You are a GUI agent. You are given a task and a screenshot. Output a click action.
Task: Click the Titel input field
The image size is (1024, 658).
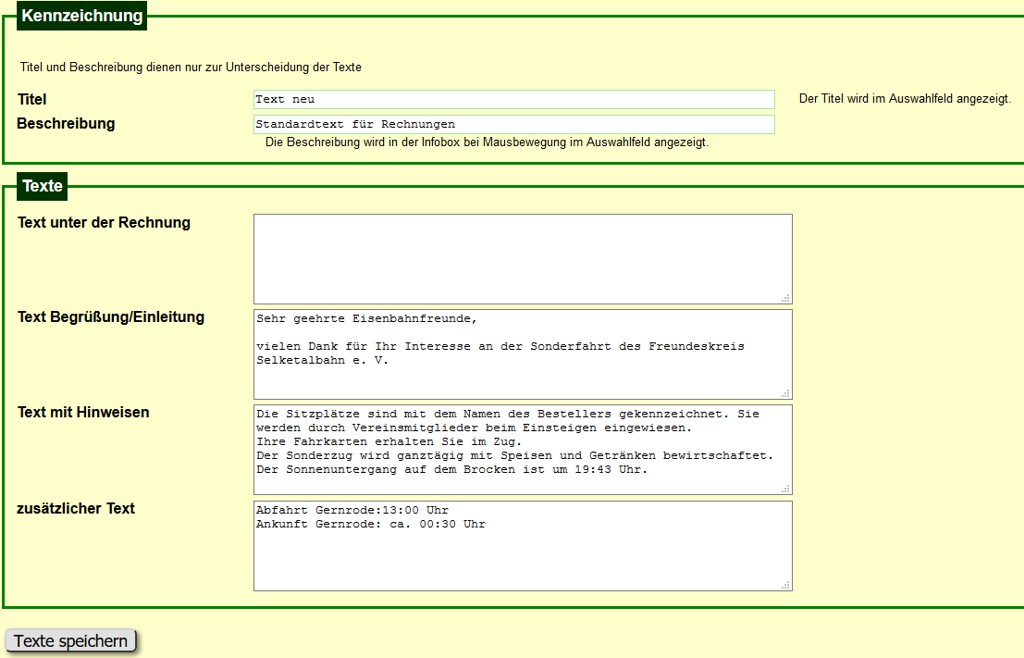coord(513,99)
